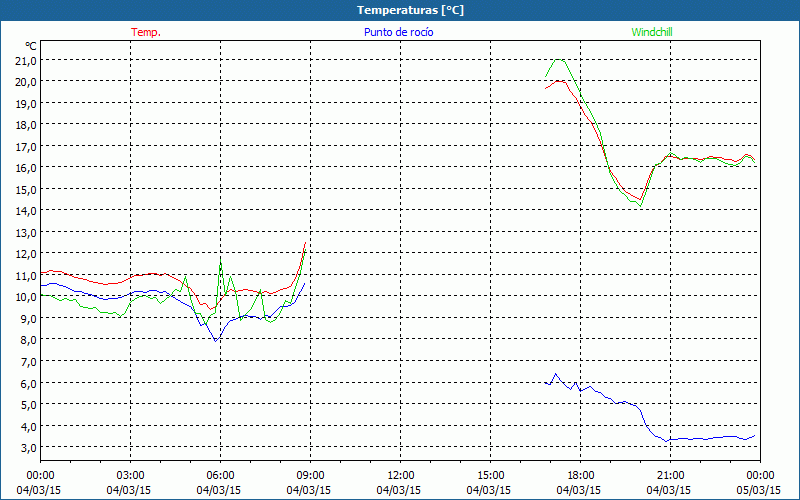Click the 12:00 time axis label
Image resolution: width=800 pixels, height=500 pixels.
click(401, 476)
